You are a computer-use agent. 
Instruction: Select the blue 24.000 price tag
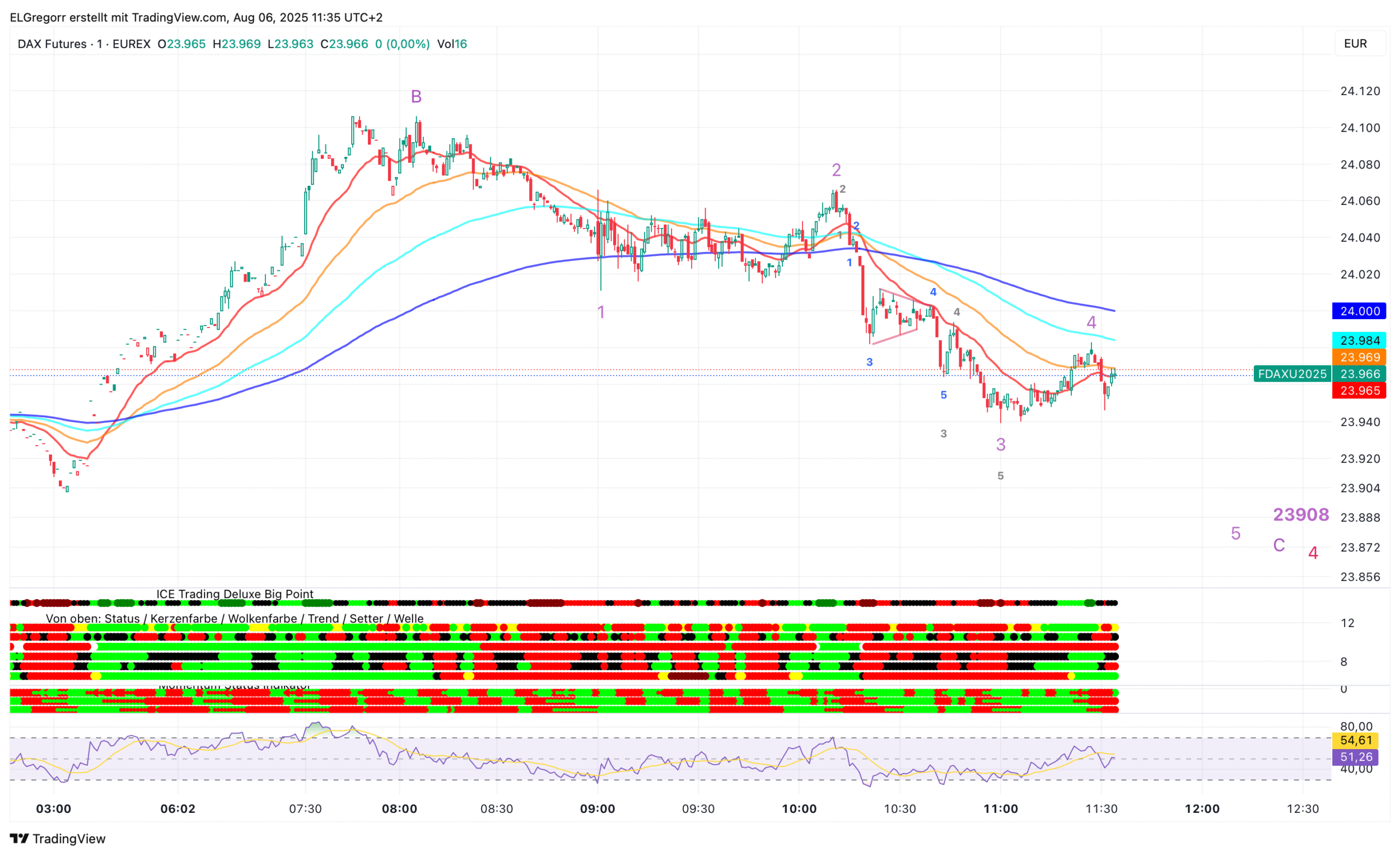pyautogui.click(x=1359, y=311)
